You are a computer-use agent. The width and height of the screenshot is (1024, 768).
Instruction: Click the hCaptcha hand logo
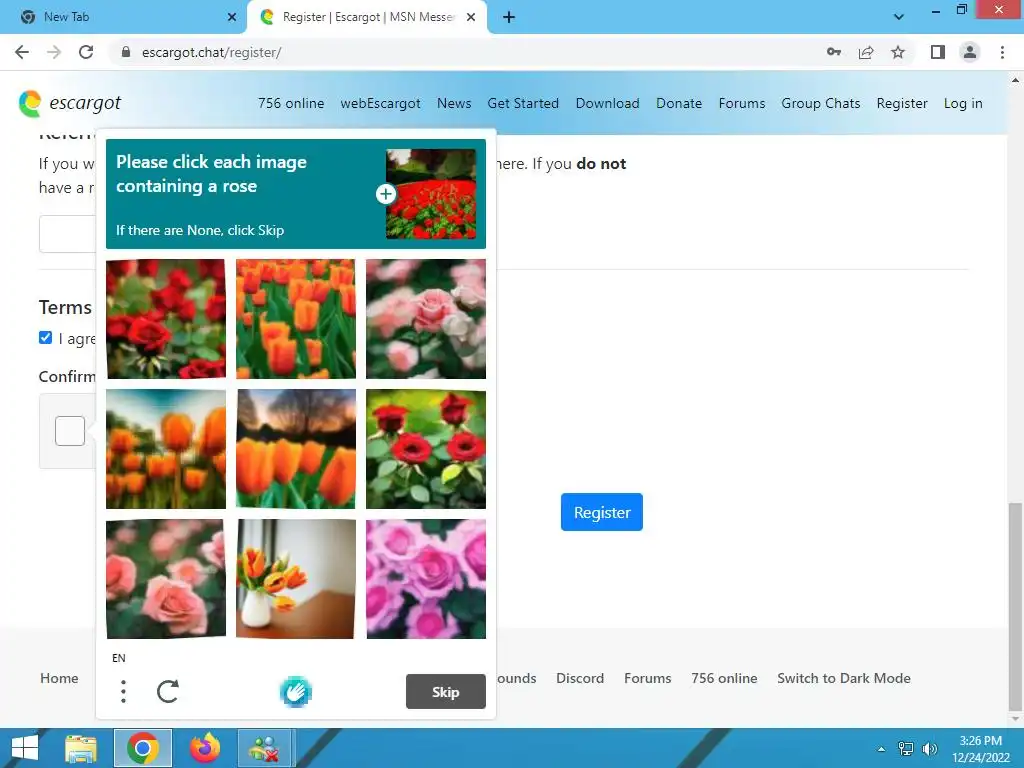click(296, 692)
